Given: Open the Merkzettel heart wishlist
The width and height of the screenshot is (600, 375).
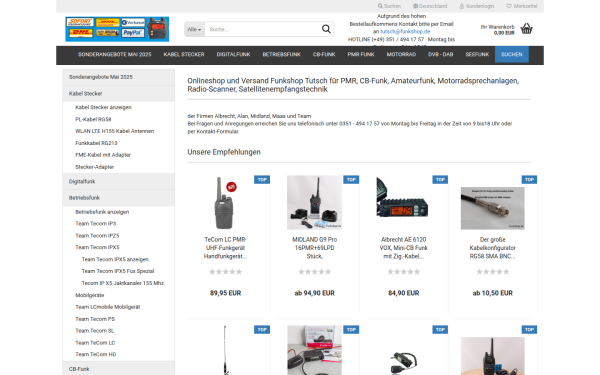Looking at the screenshot, I should pos(522,6).
